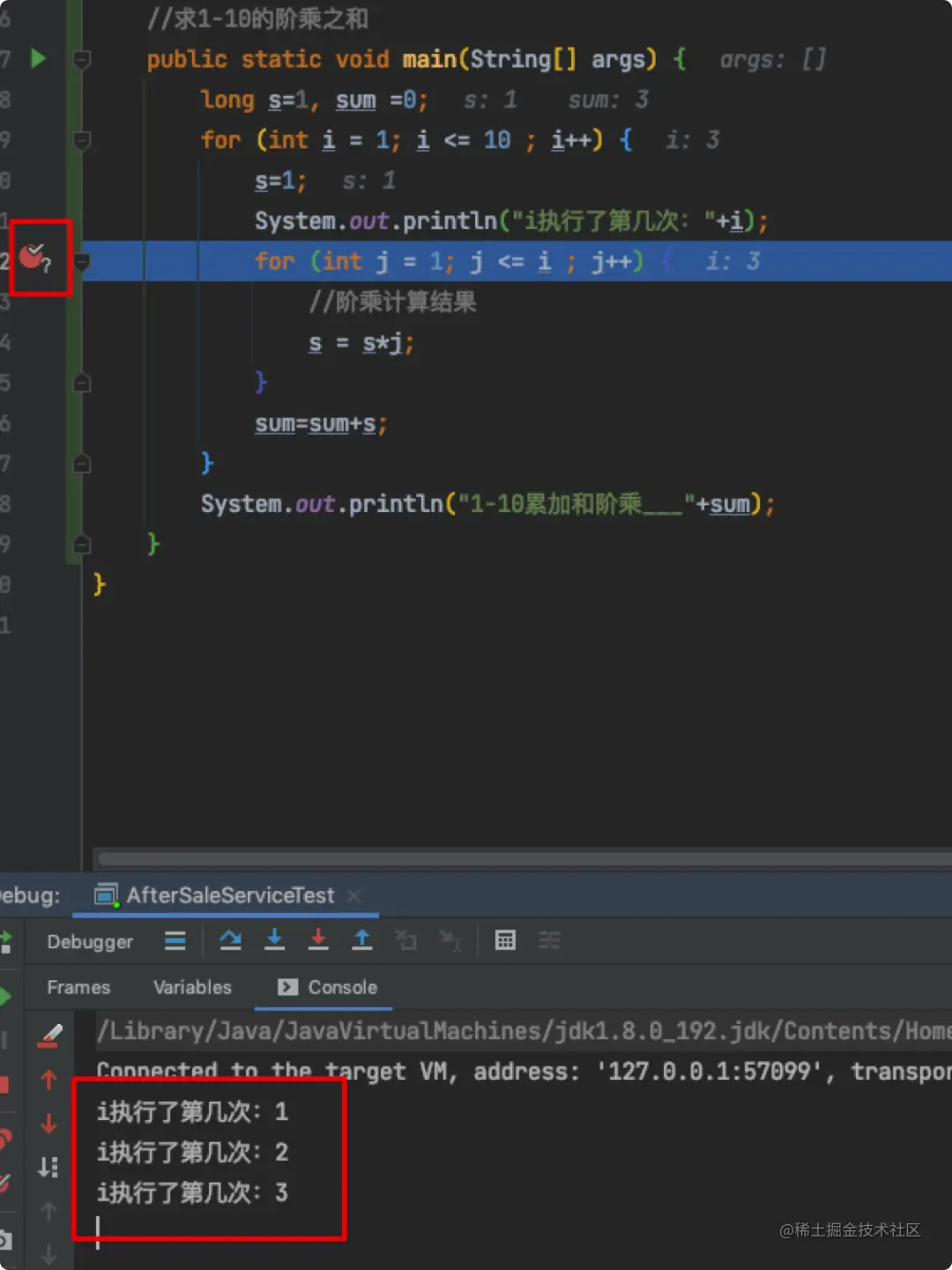Click the '//求1-10的阶乘之和' comment
952x1270 pixels.
pyautogui.click(x=257, y=19)
